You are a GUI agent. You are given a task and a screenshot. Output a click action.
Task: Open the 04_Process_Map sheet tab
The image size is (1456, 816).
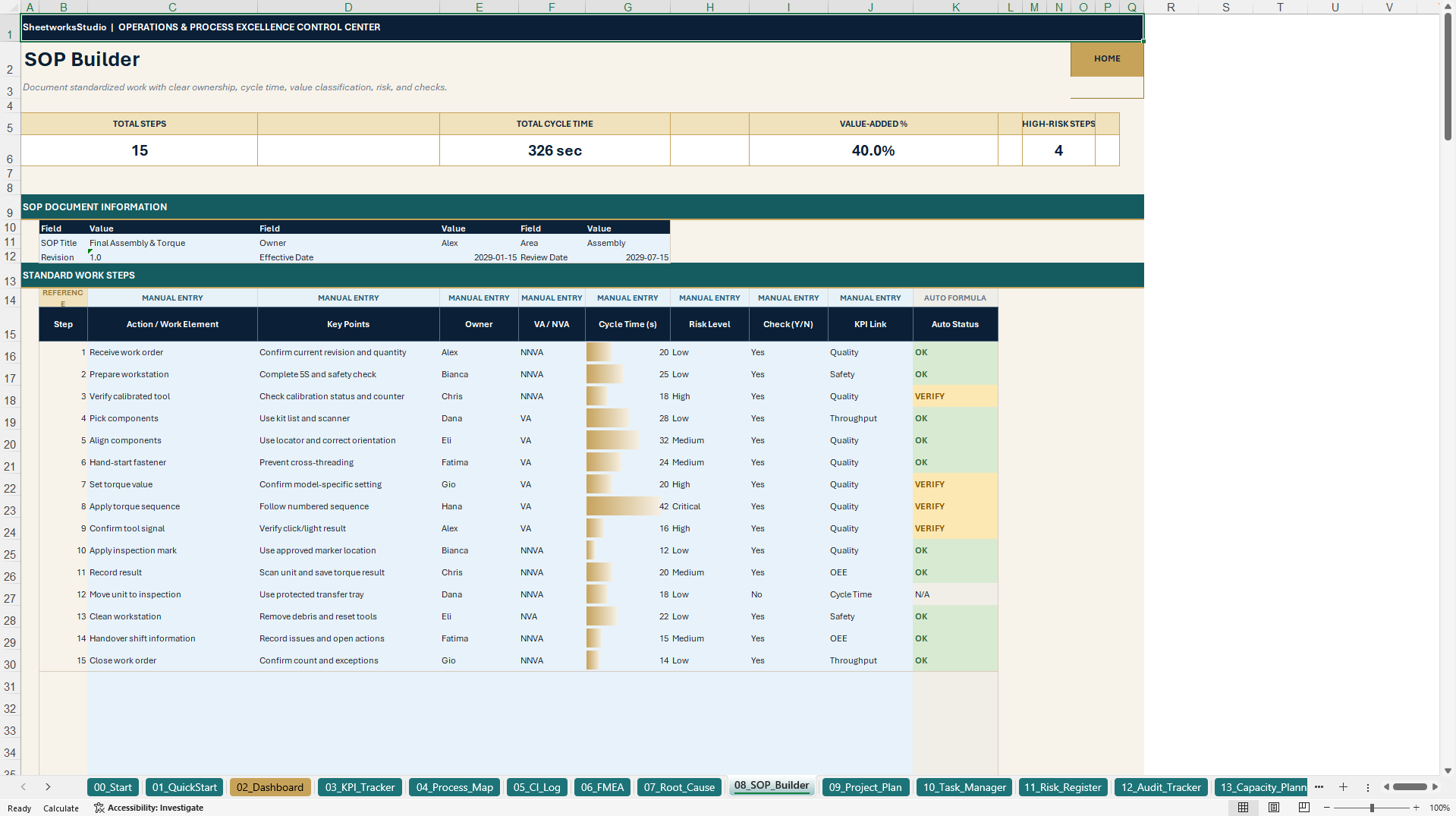[x=454, y=787]
